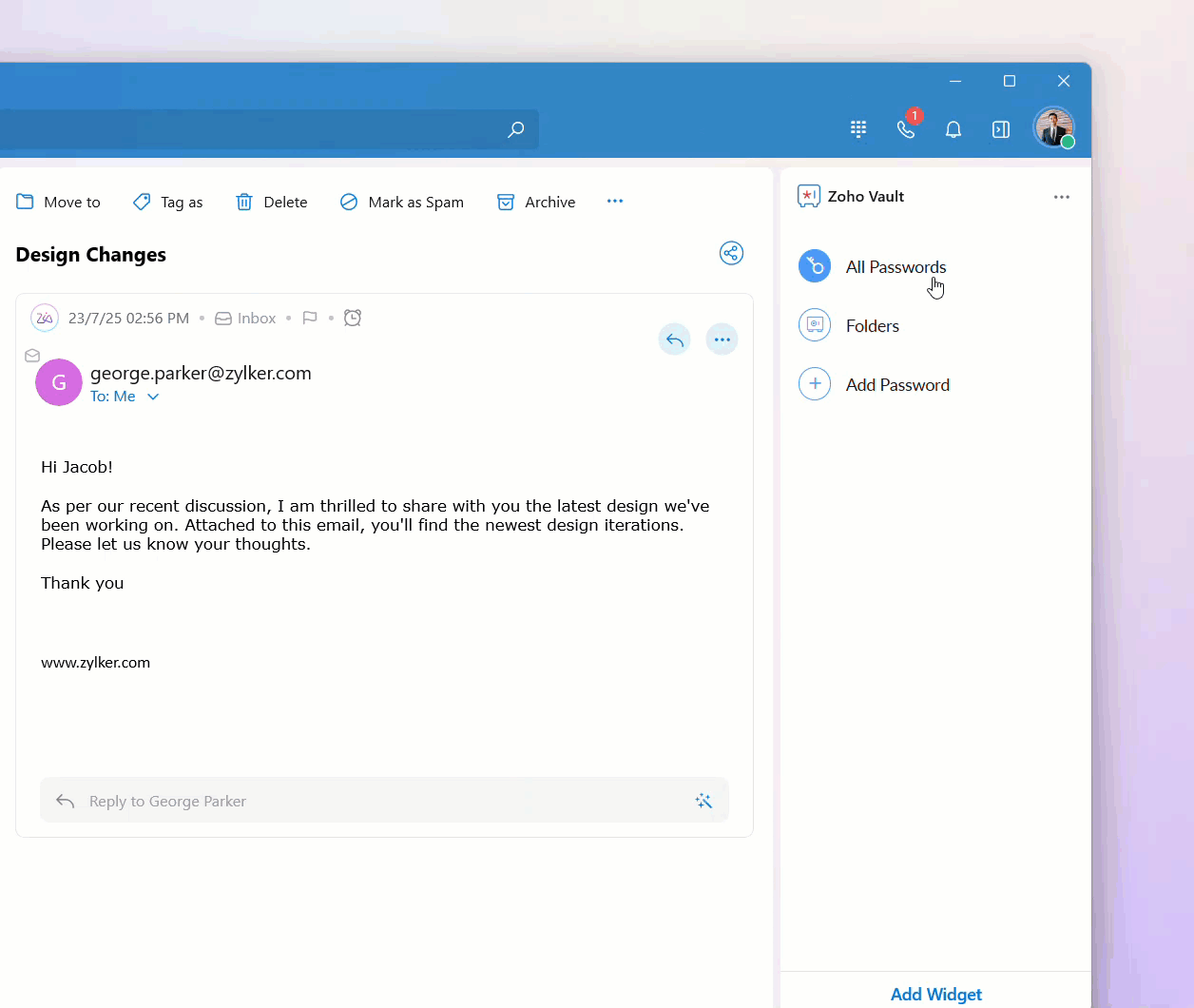The image size is (1194, 1008).
Task: Click the Archive box icon
Action: [506, 202]
